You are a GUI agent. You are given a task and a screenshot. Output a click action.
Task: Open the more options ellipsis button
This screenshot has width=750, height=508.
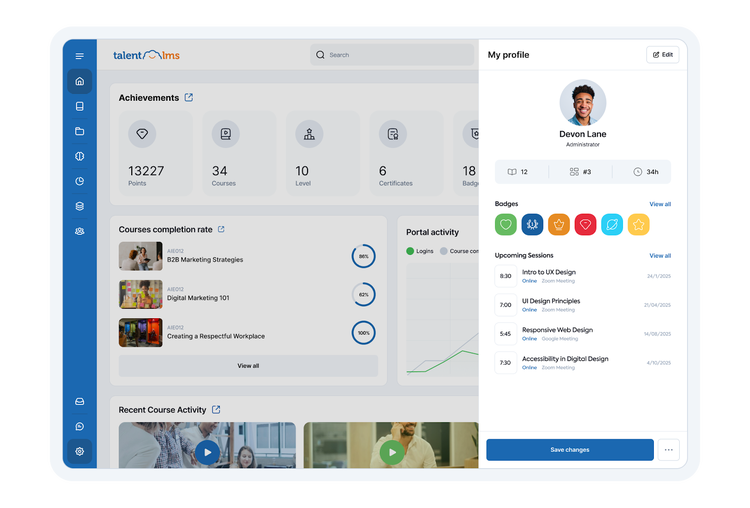tap(669, 450)
